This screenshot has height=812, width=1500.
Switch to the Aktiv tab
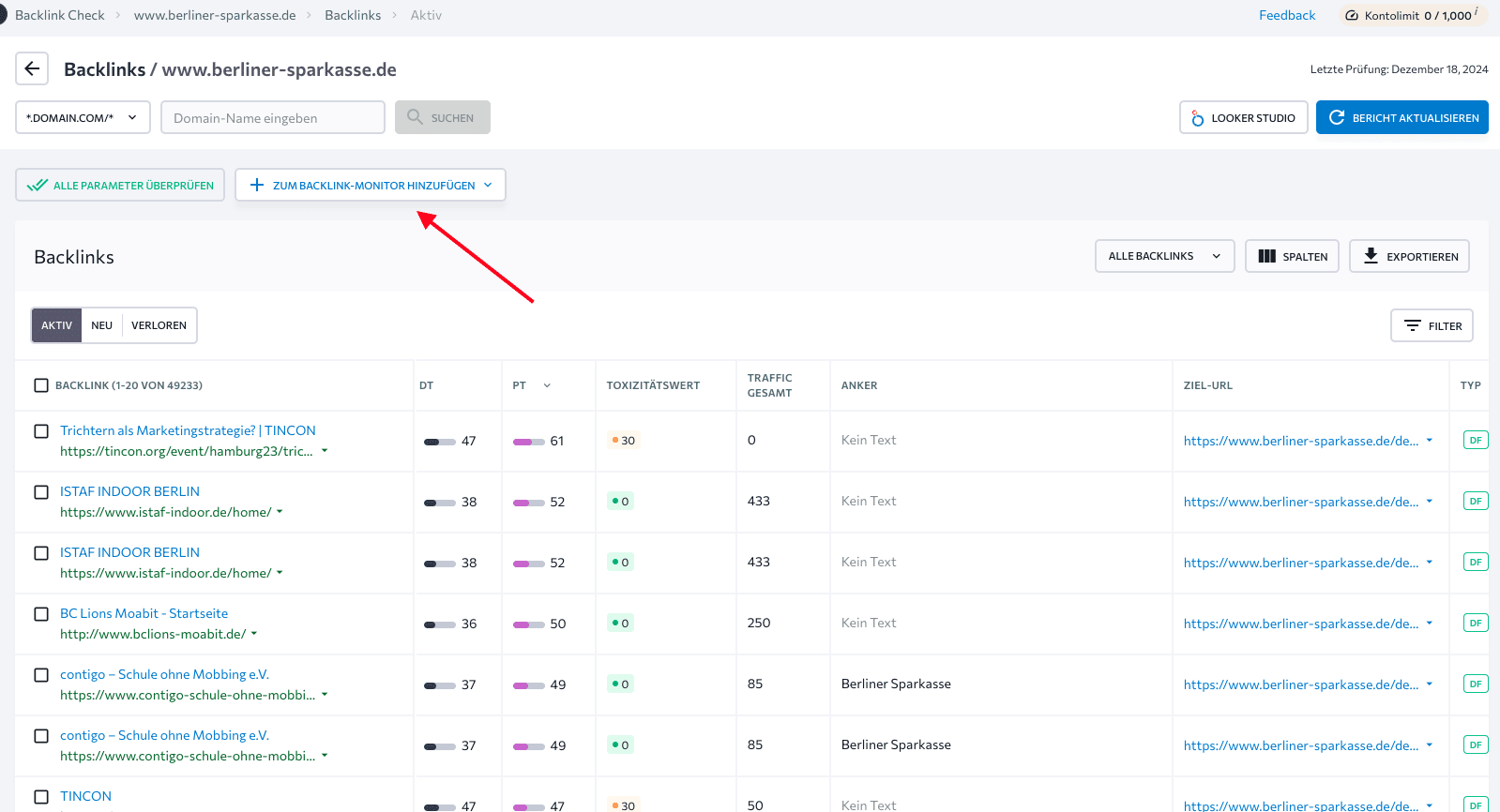click(x=56, y=325)
